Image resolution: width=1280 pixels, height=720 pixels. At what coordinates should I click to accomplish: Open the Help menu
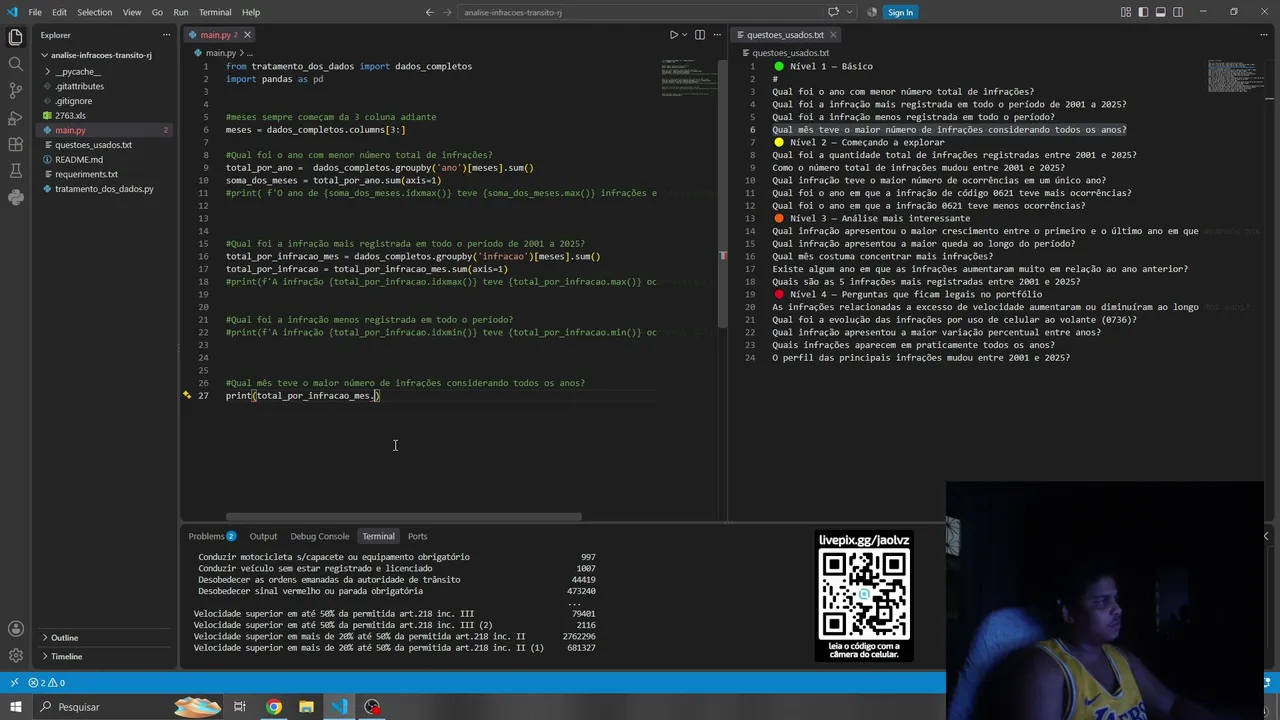(251, 12)
